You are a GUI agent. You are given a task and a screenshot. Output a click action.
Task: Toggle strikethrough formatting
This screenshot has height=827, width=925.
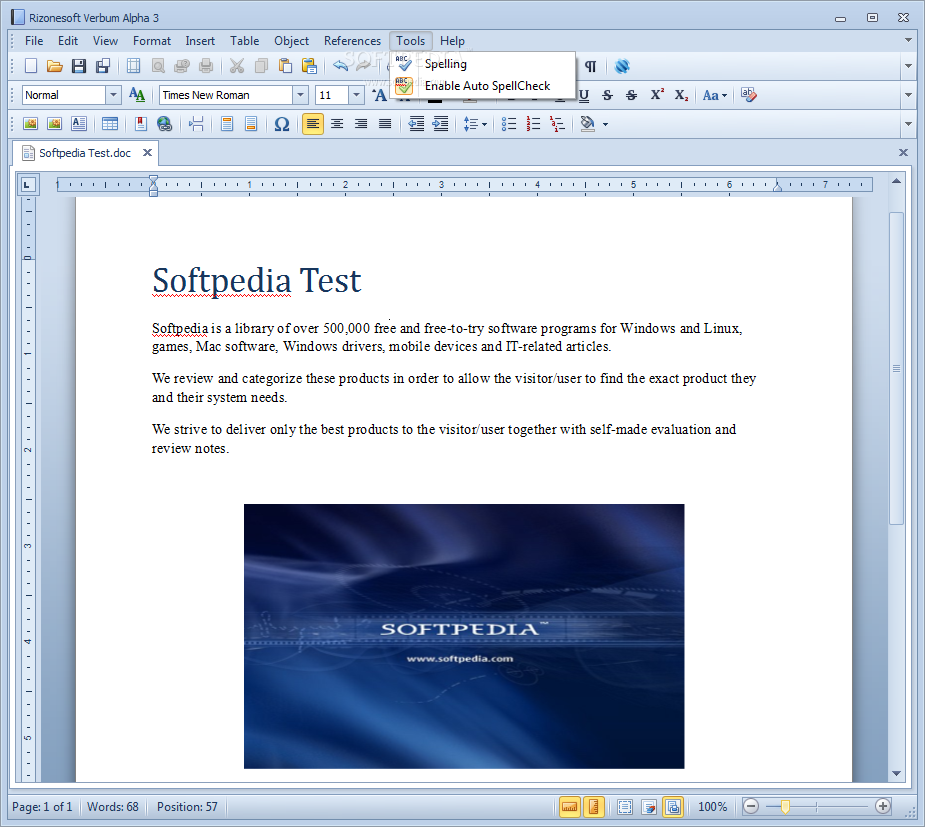tap(608, 95)
